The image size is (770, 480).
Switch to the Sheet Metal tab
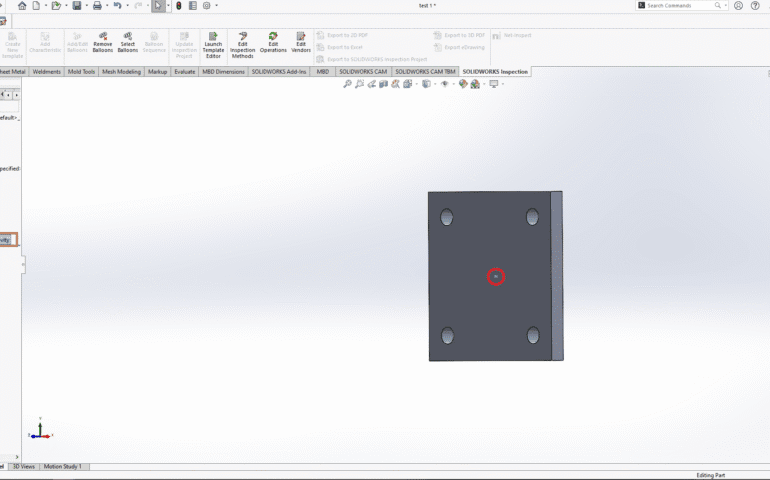tap(13, 72)
